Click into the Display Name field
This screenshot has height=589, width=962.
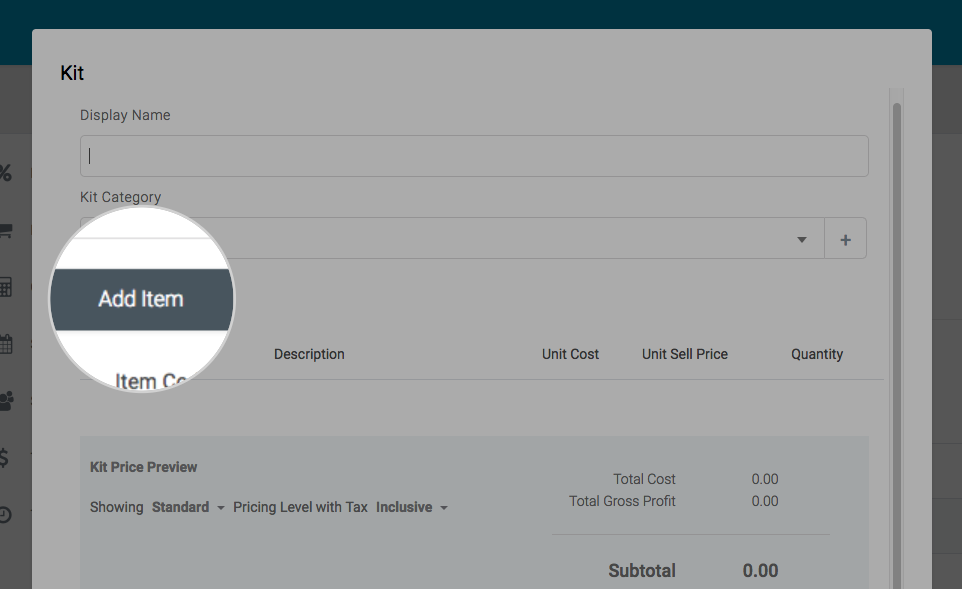coord(474,156)
